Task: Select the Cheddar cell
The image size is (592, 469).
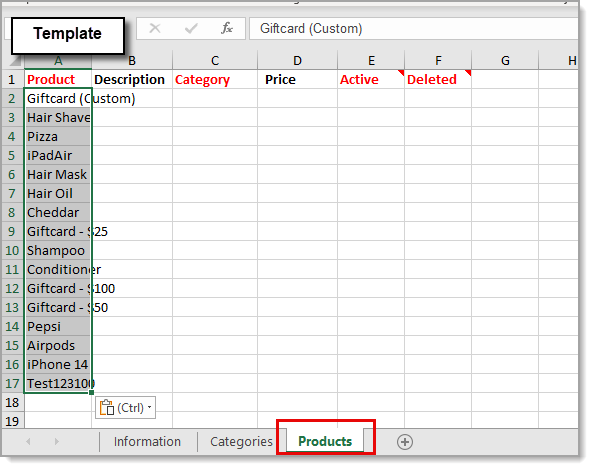Action: (58, 212)
